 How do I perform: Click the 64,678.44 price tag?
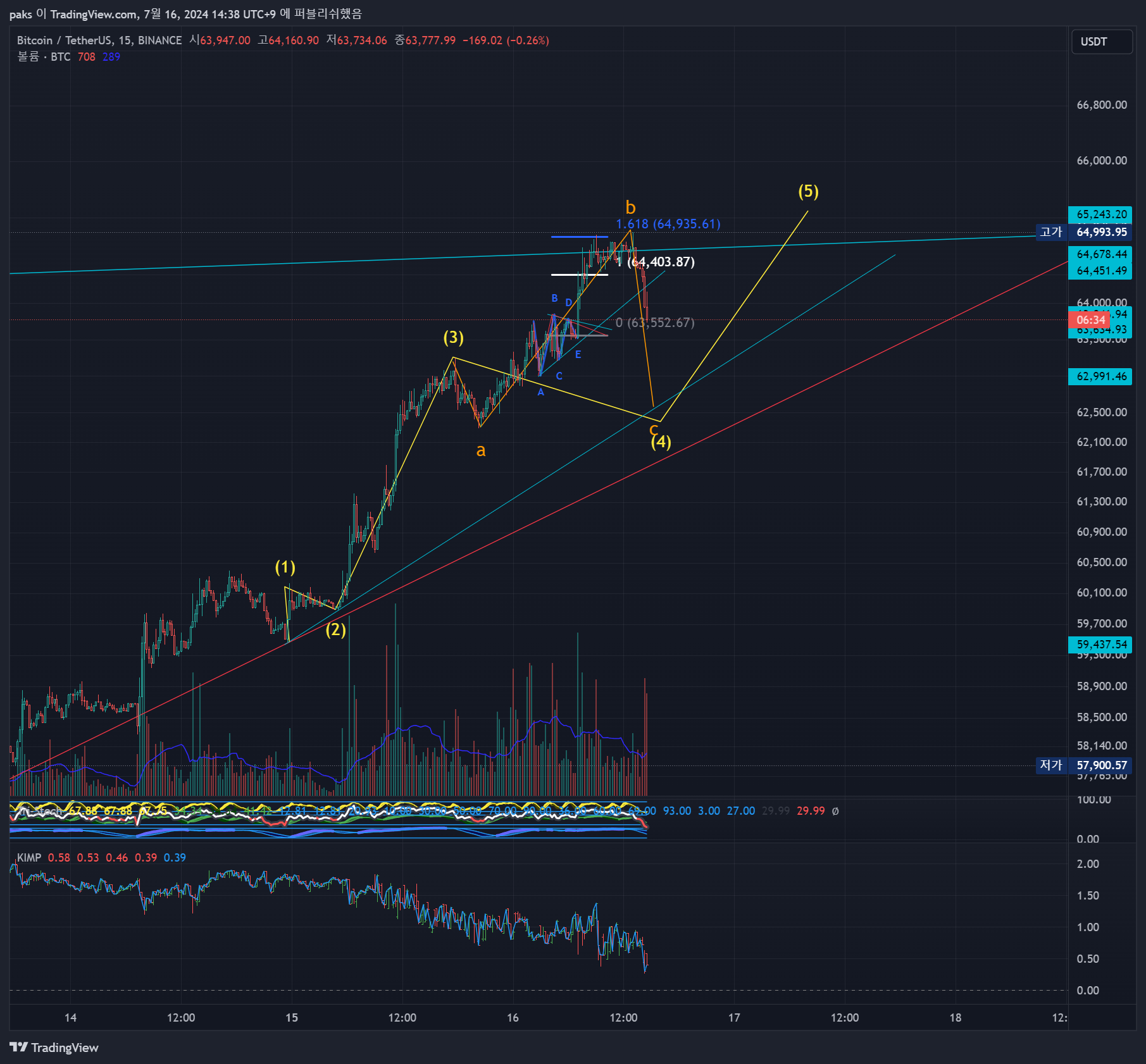point(1100,254)
